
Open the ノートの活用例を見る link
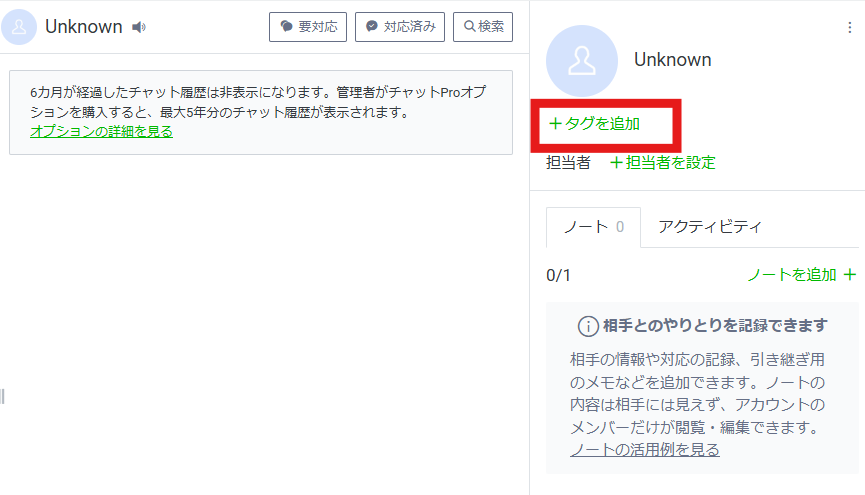pos(644,450)
